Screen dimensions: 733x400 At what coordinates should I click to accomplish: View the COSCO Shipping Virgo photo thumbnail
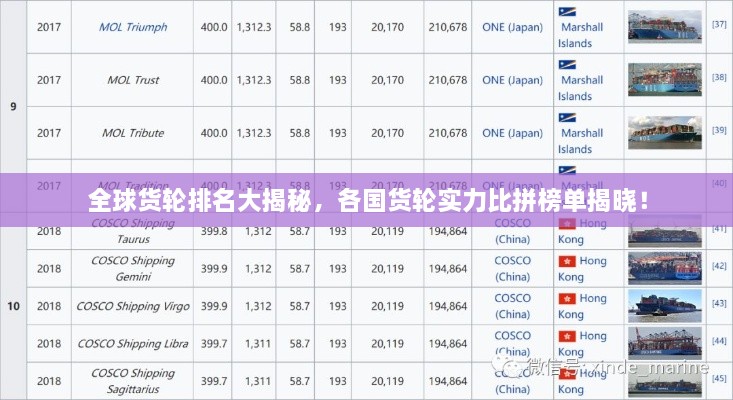coord(665,306)
